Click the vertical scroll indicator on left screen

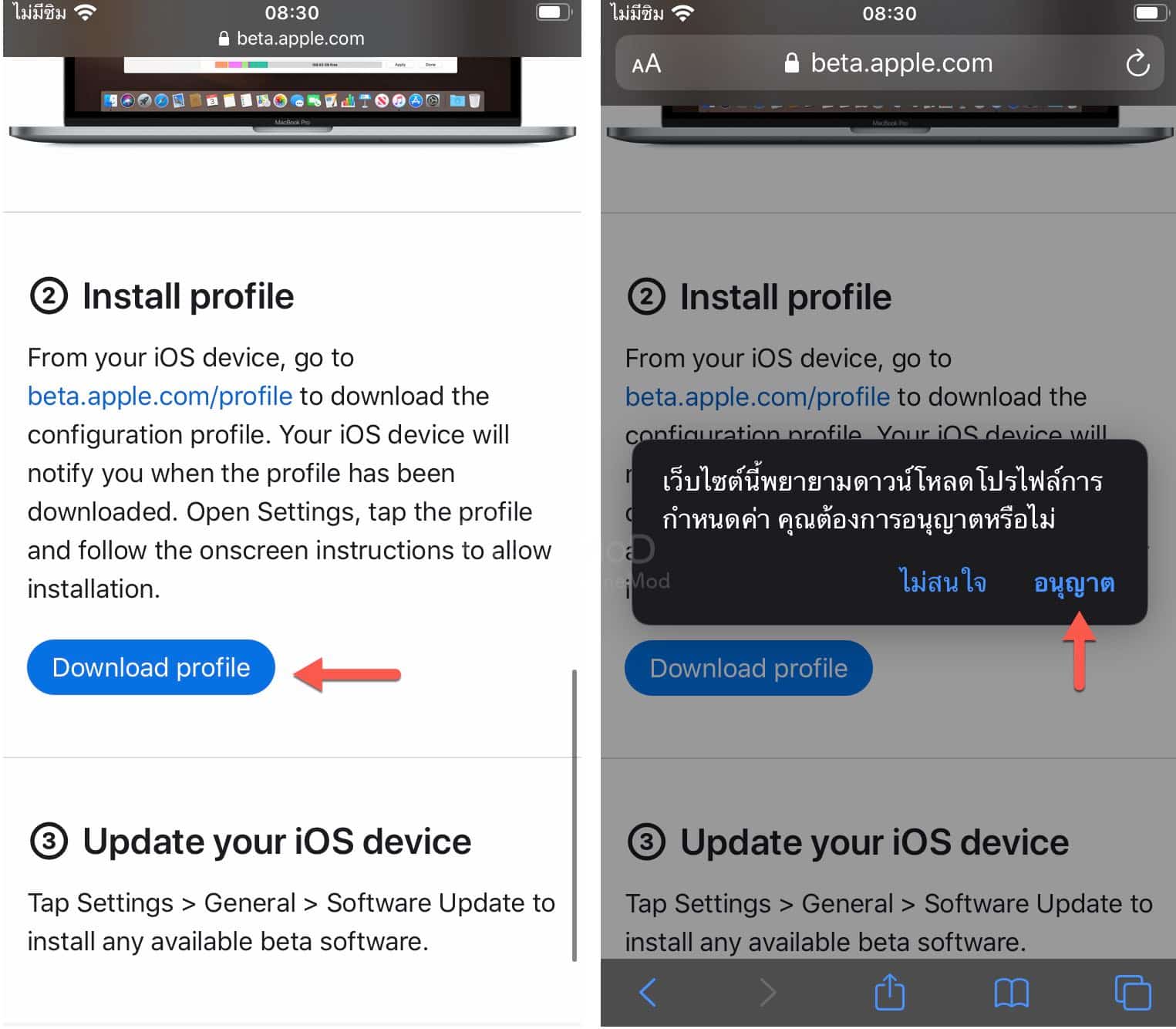[575, 815]
